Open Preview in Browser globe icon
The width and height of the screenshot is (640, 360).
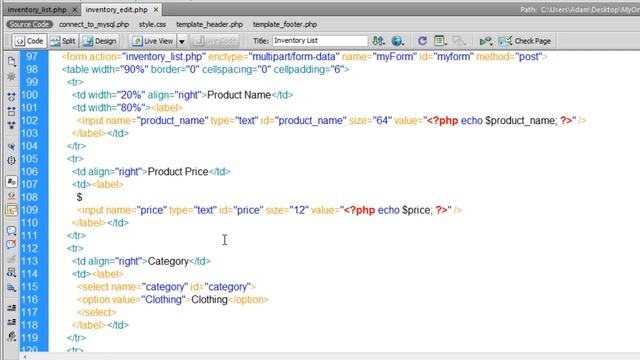tap(398, 41)
